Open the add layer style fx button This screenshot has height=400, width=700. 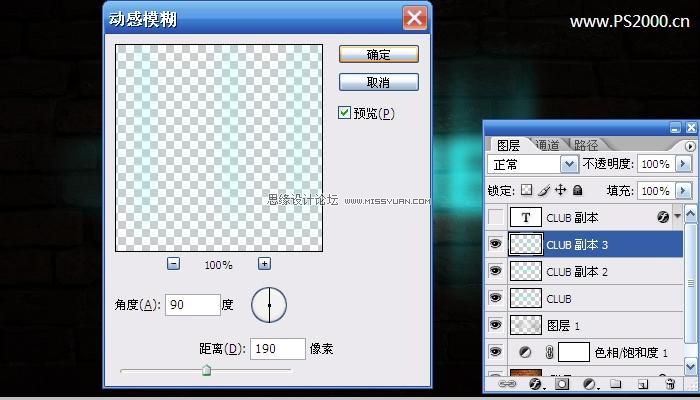tap(535, 384)
